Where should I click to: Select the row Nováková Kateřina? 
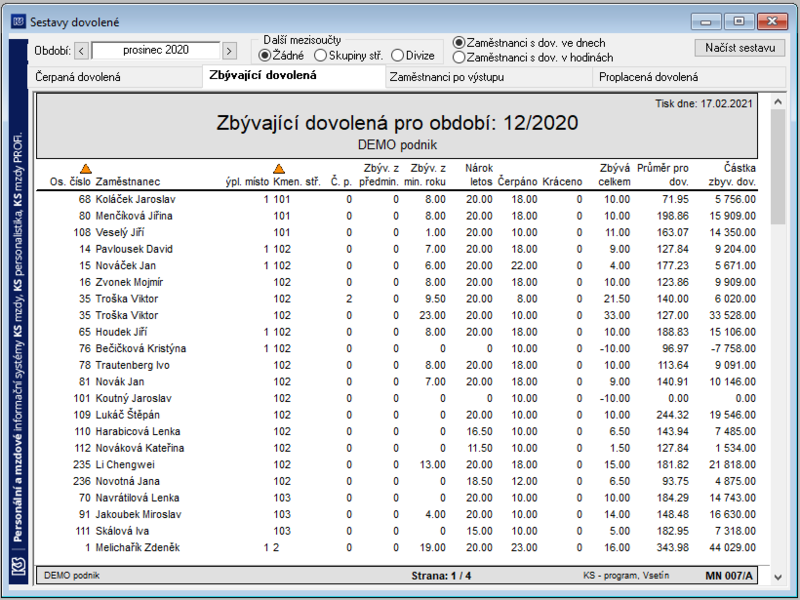click(x=397, y=448)
